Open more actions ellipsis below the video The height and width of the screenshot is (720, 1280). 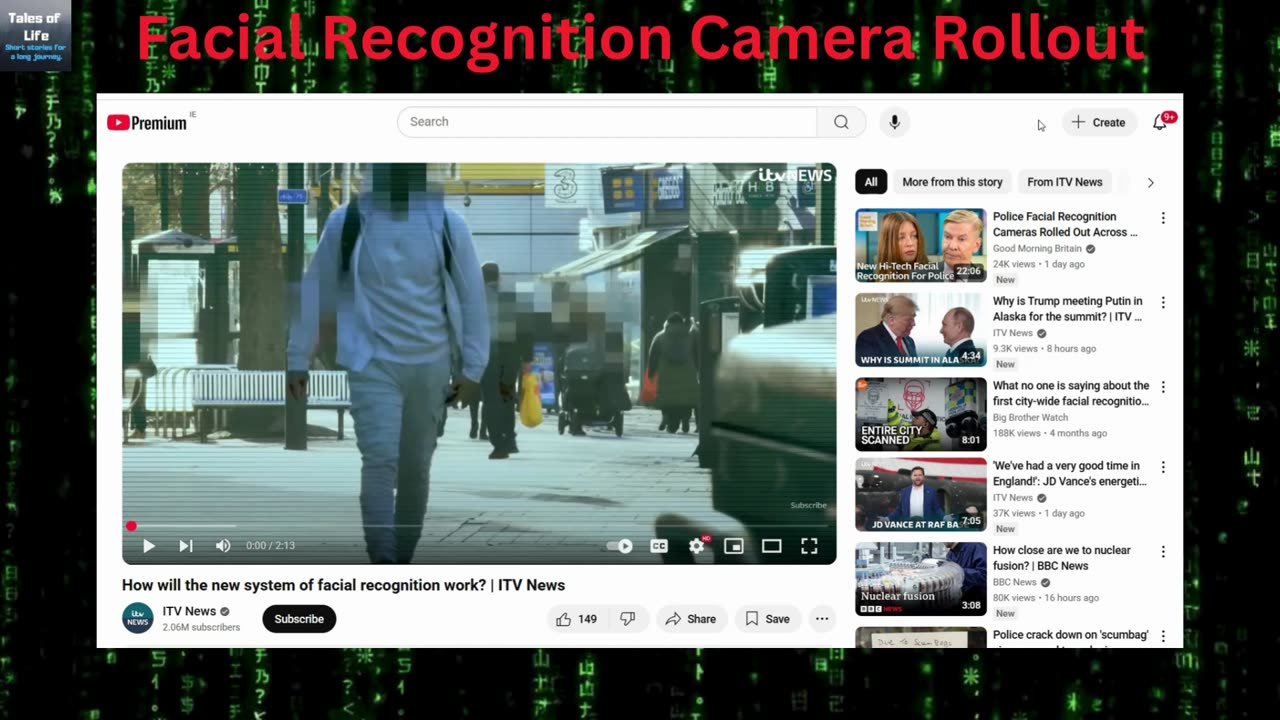(822, 619)
